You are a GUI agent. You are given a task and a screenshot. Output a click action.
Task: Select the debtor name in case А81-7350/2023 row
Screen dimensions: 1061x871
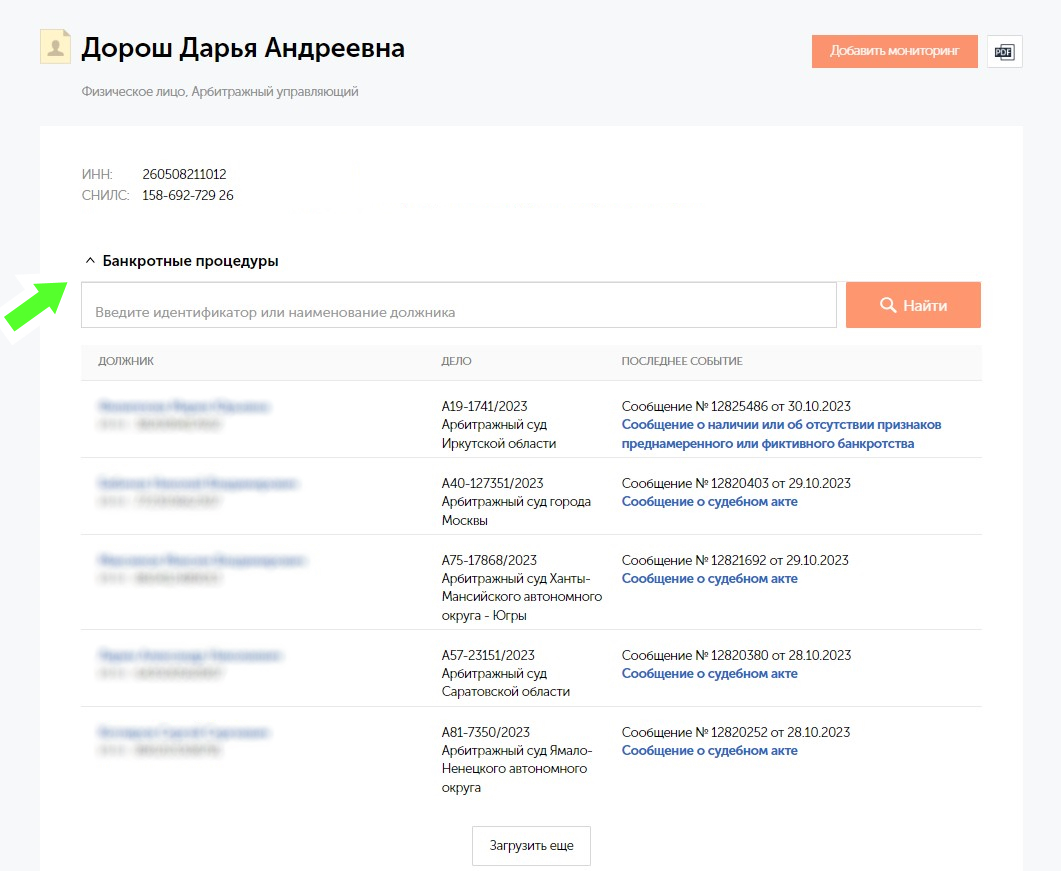point(184,733)
